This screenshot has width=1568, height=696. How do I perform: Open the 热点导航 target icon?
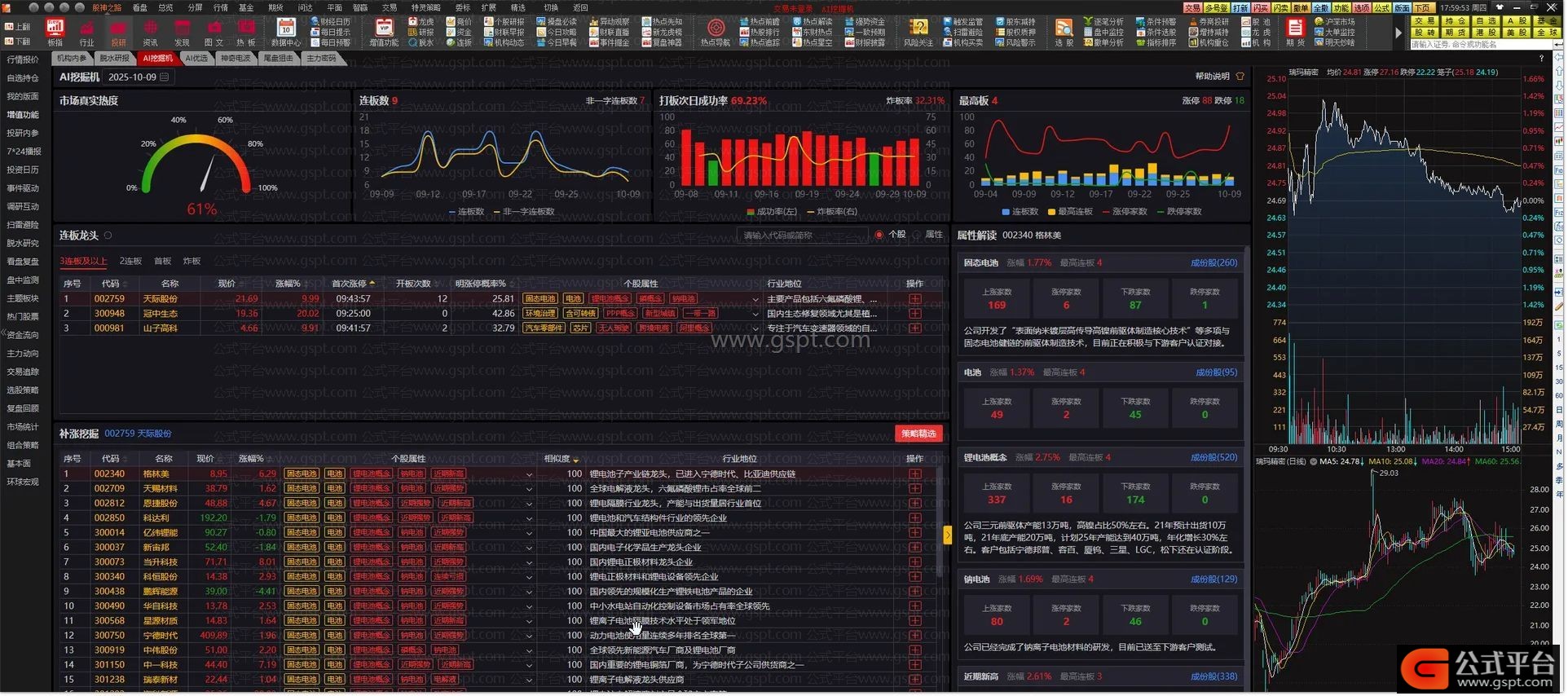tap(715, 29)
